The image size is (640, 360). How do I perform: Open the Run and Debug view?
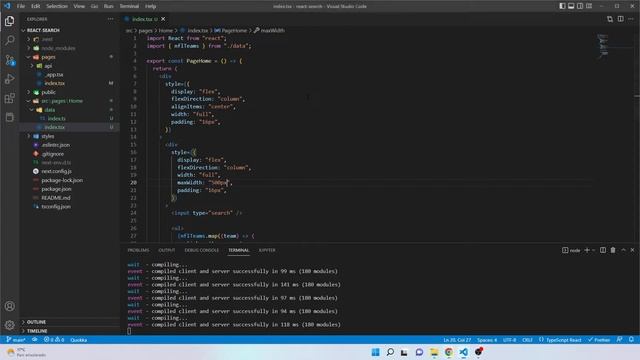[9, 79]
